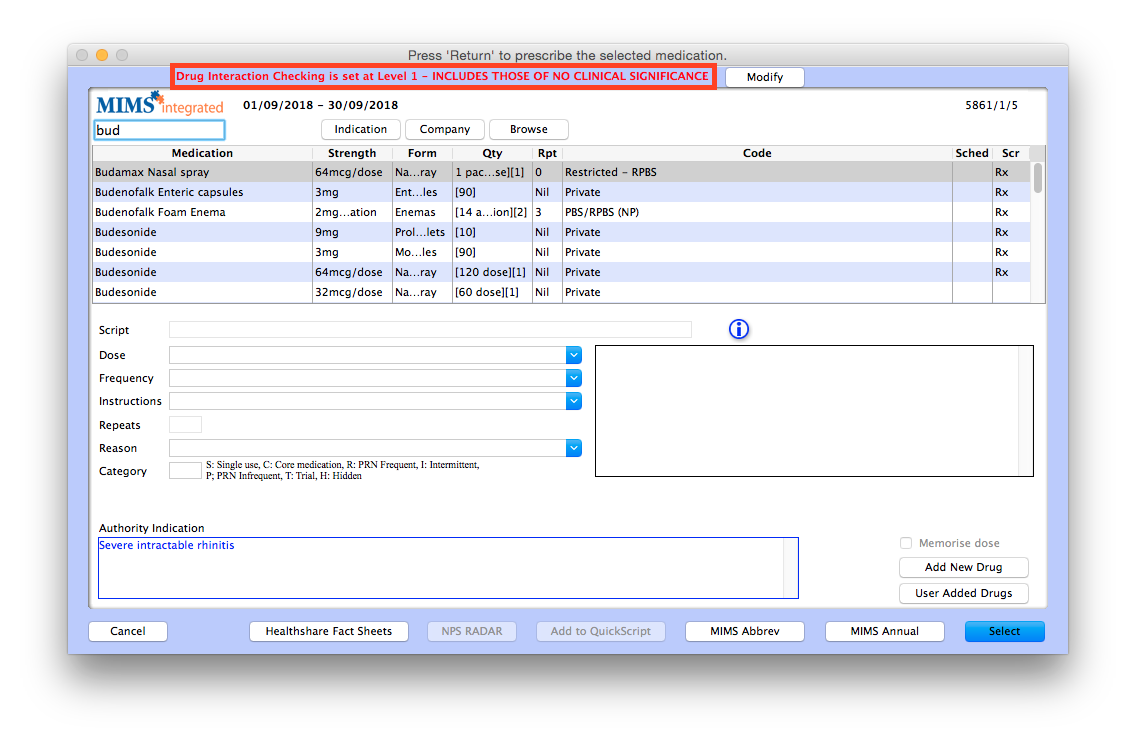The width and height of the screenshot is (1136, 746).
Task: Expand the Reason dropdown list
Action: point(573,448)
